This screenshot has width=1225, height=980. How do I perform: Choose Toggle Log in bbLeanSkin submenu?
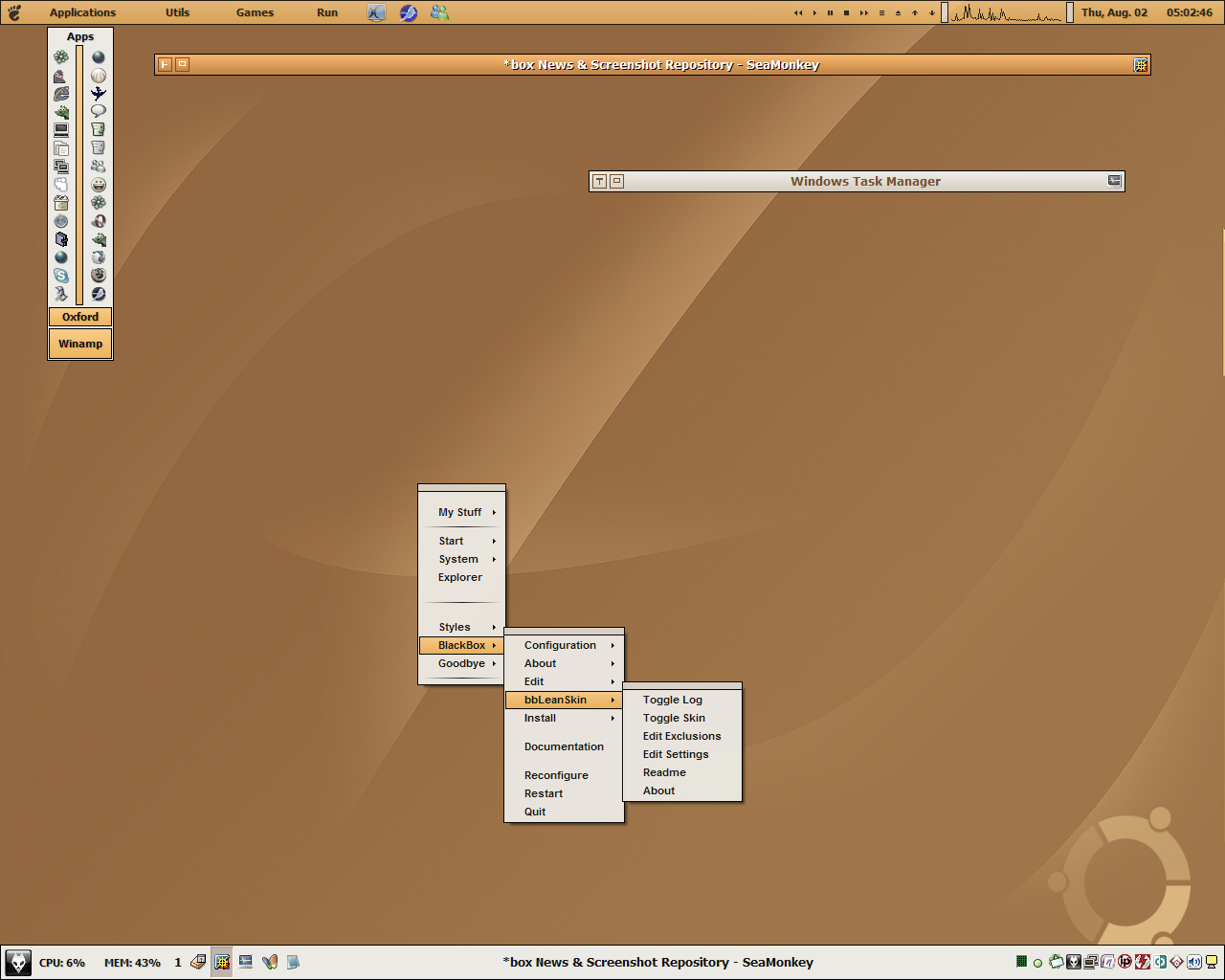pyautogui.click(x=682, y=700)
